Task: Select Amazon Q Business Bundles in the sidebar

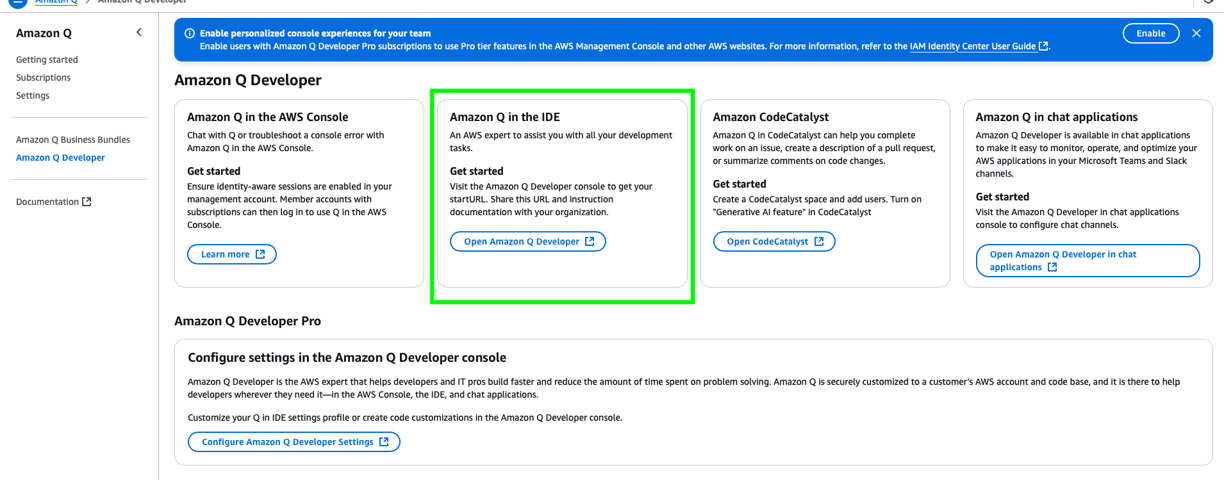Action: (x=73, y=140)
